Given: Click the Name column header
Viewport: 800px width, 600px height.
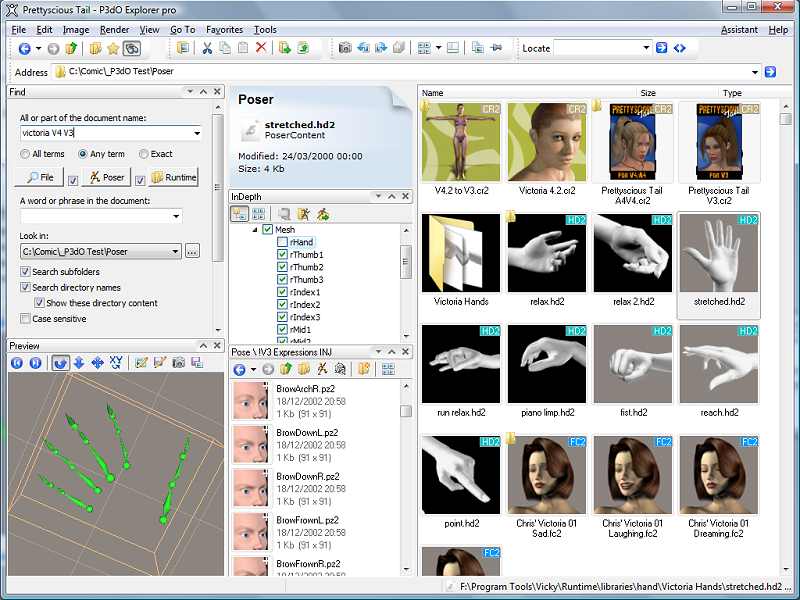Looking at the screenshot, I should 527,92.
